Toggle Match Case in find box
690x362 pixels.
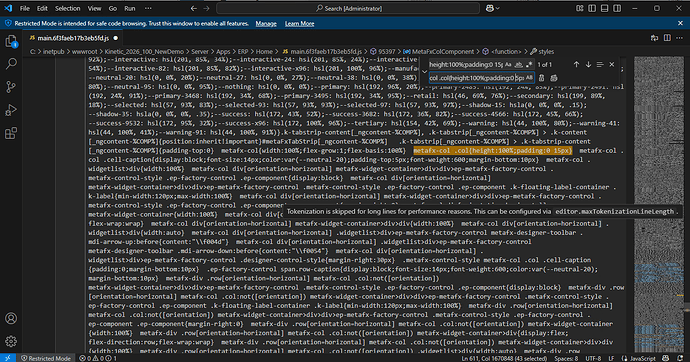pyautogui.click(x=508, y=65)
